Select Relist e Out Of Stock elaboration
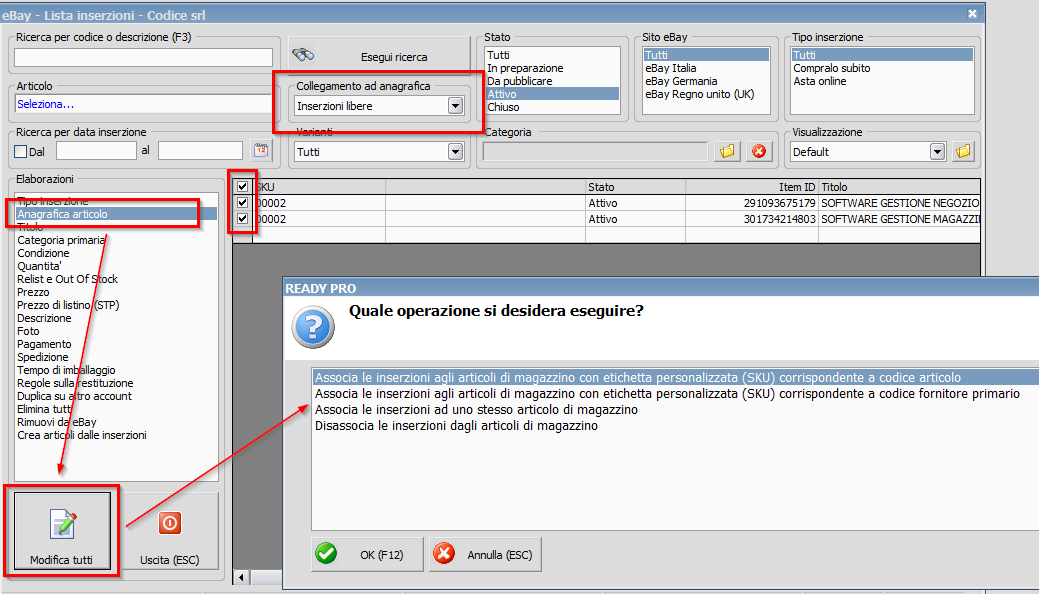The image size is (1039, 594). 116,279
